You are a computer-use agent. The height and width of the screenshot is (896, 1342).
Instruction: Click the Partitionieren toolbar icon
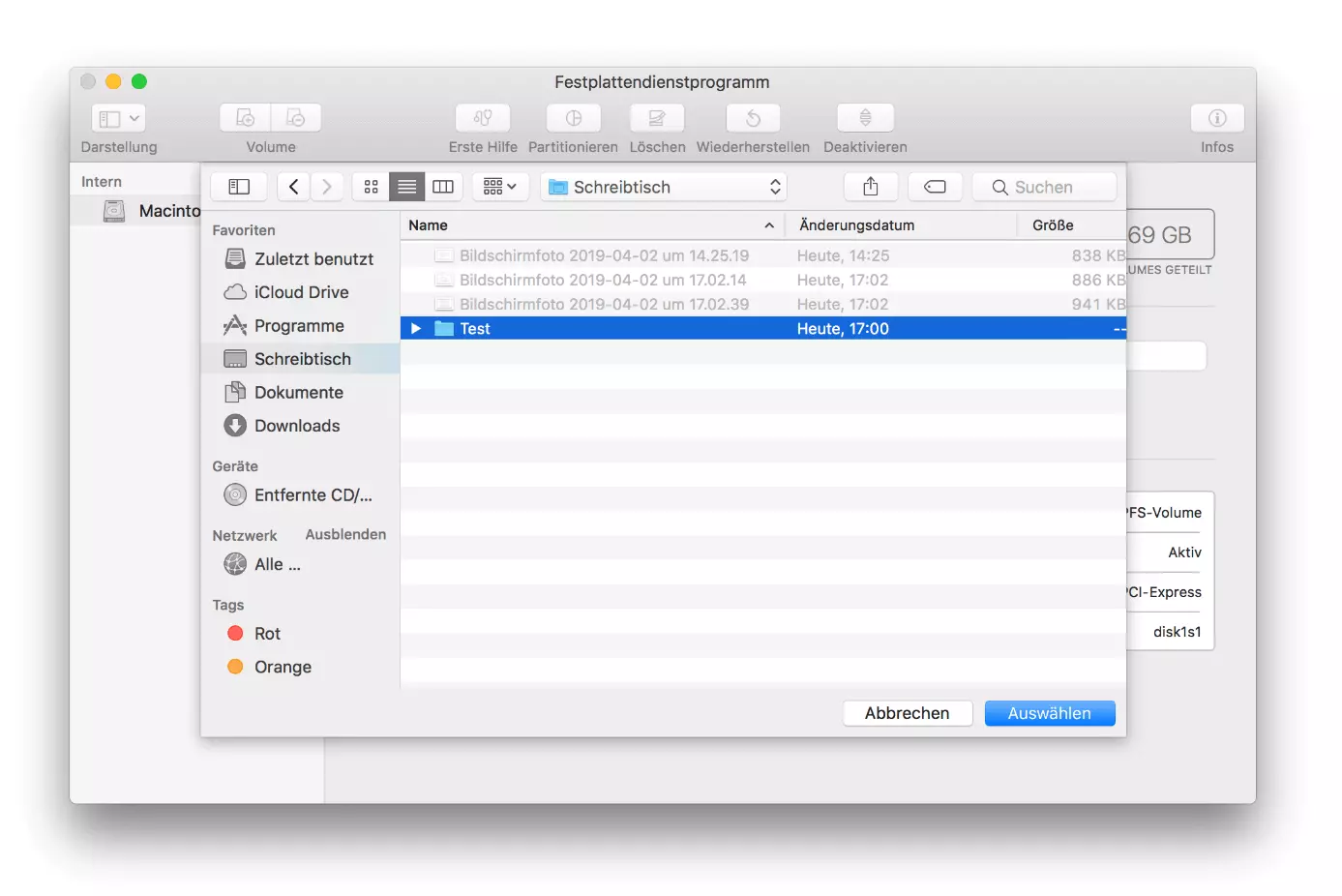(x=574, y=118)
